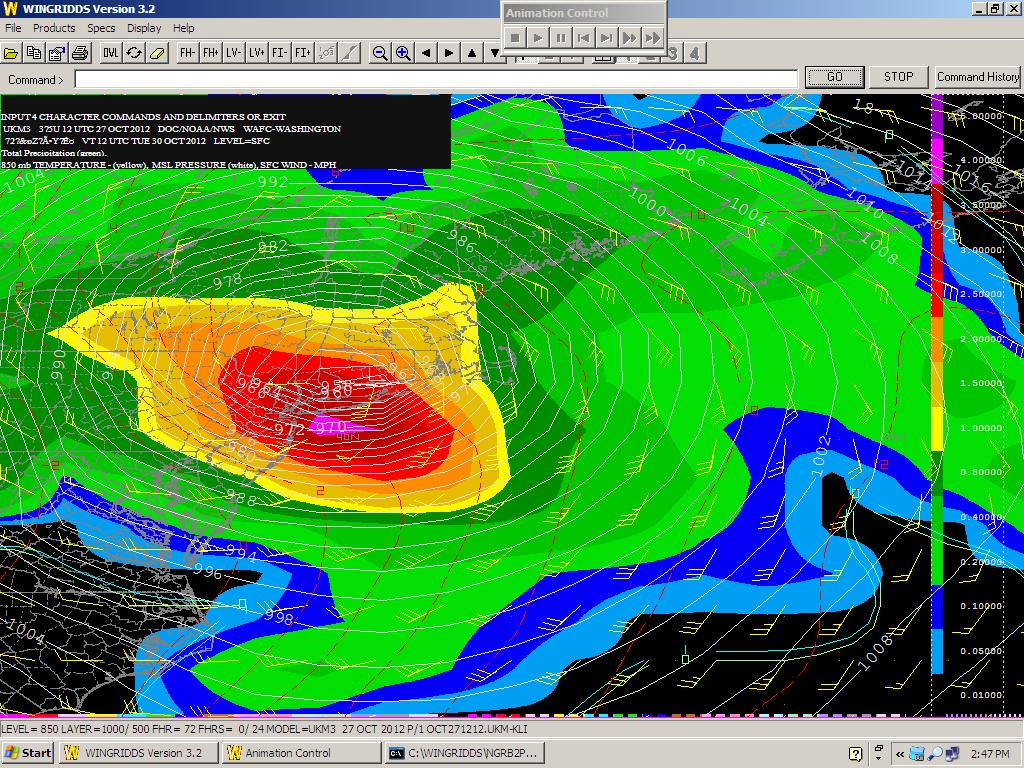Click the FH+ forecast hour forward button
This screenshot has width=1024, height=768.
coord(210,53)
